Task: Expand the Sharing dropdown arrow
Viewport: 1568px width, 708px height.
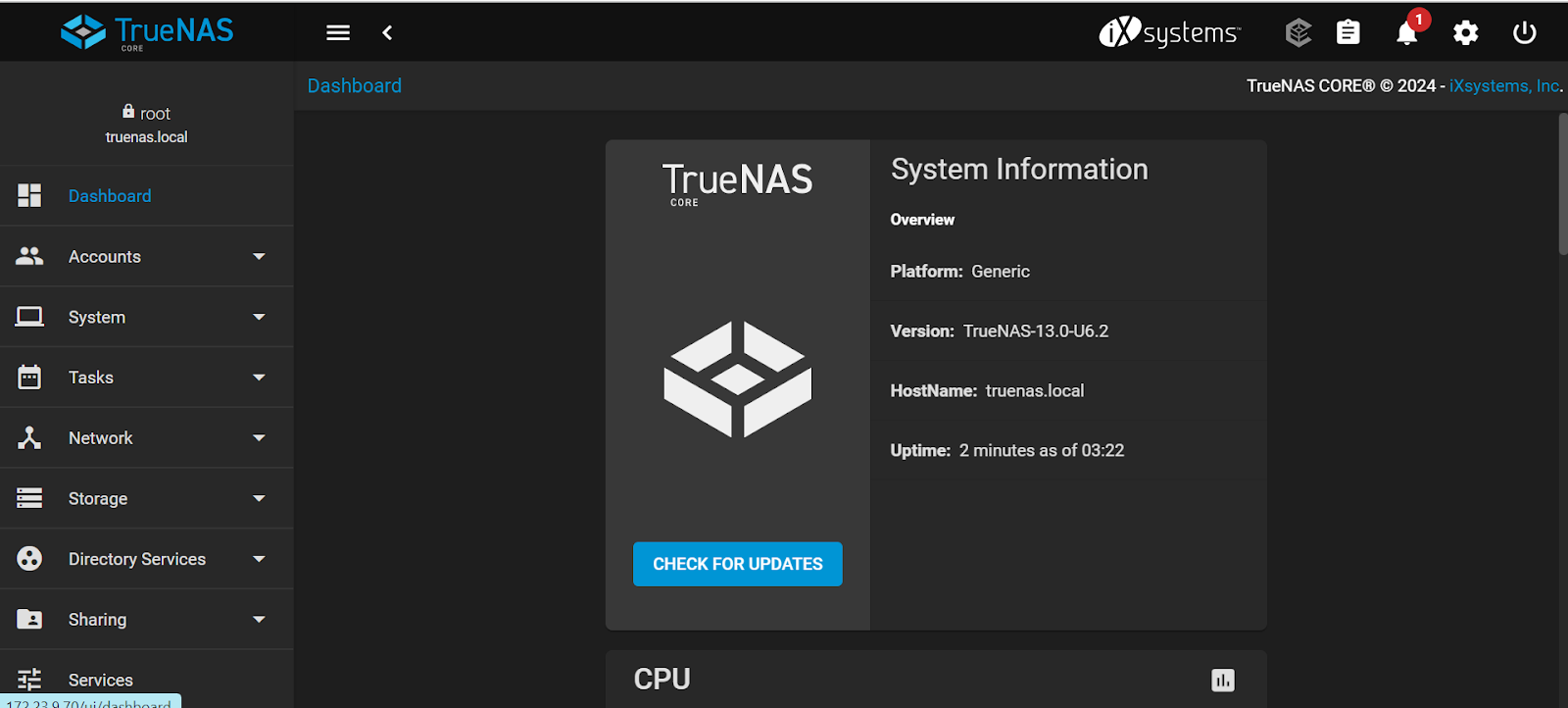Action: [x=259, y=620]
